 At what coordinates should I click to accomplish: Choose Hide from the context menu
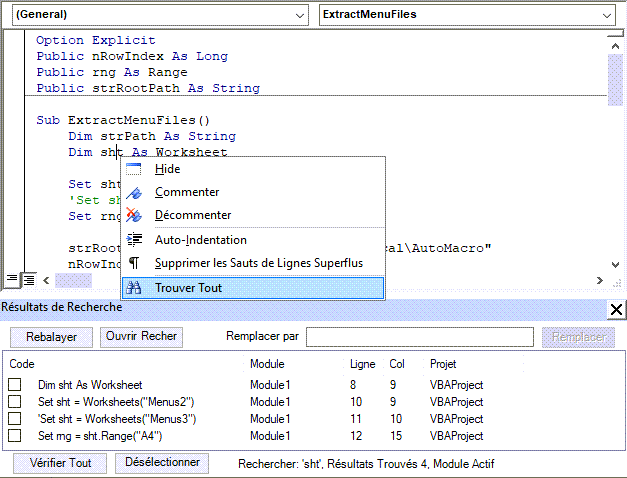tap(253, 169)
